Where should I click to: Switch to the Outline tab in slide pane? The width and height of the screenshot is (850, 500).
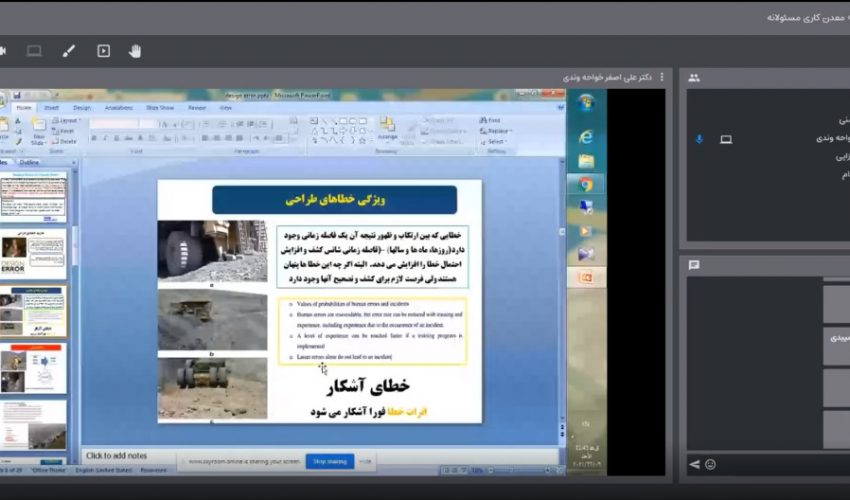[x=30, y=161]
